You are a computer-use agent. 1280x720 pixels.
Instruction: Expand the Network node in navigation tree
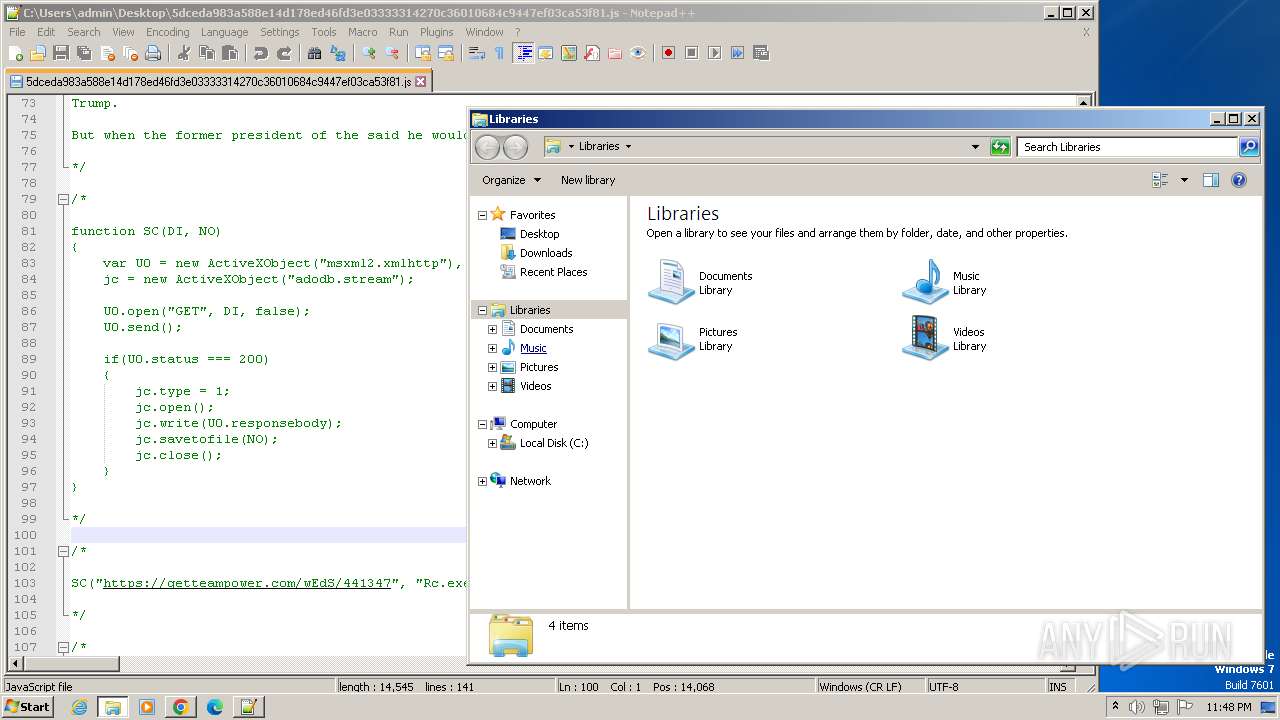coord(482,481)
